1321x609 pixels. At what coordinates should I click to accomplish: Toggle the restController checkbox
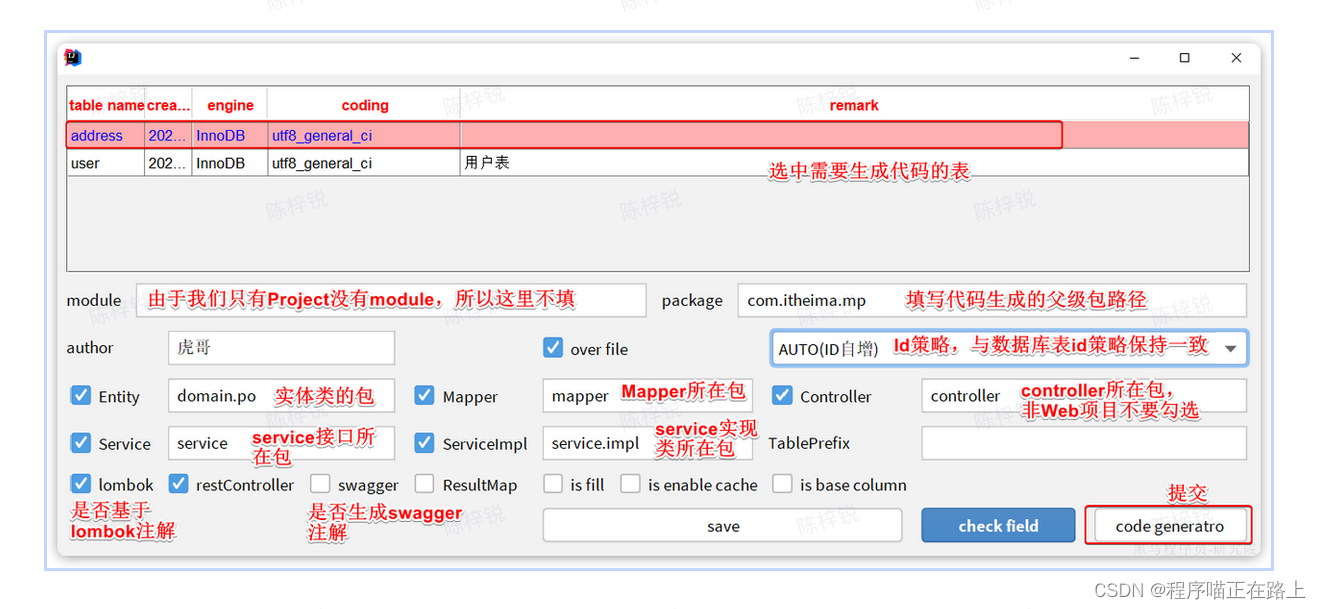(x=178, y=484)
